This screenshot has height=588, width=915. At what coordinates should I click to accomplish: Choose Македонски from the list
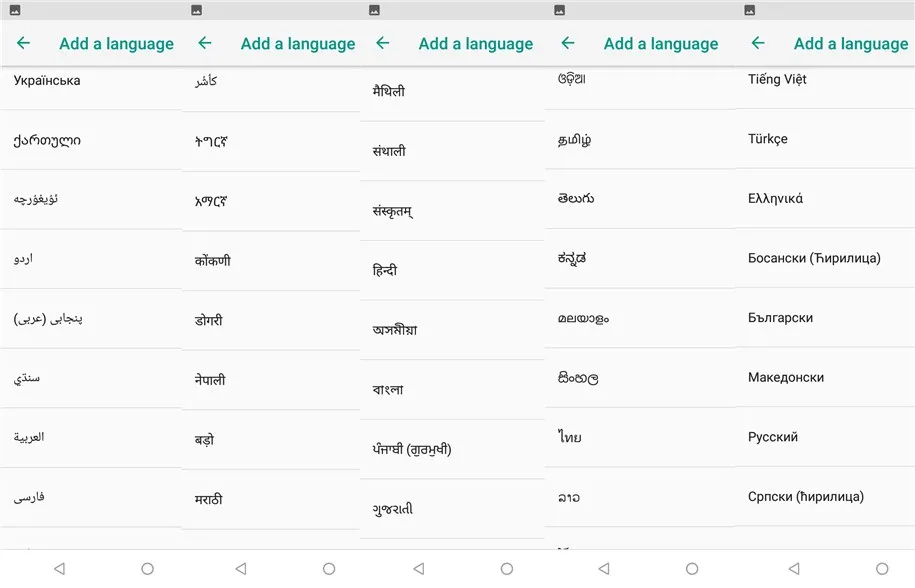[x=824, y=377]
